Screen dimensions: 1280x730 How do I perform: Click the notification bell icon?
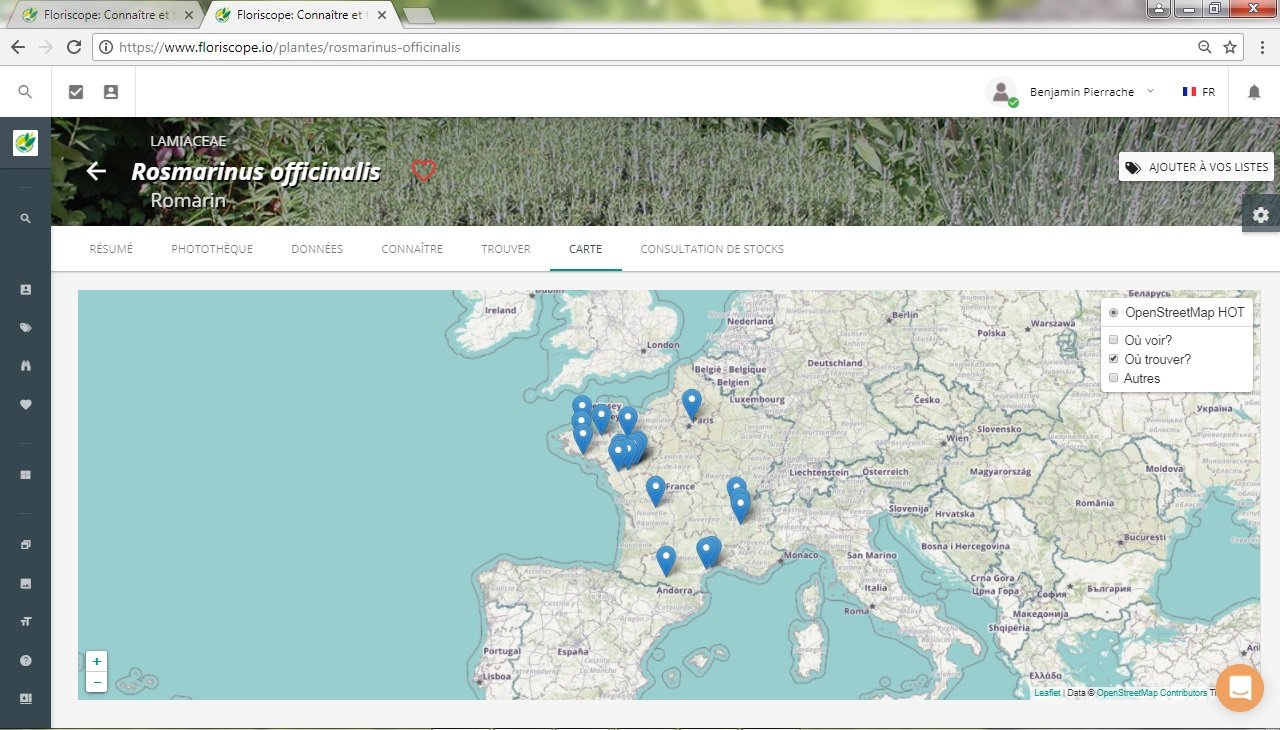pyautogui.click(x=1254, y=92)
